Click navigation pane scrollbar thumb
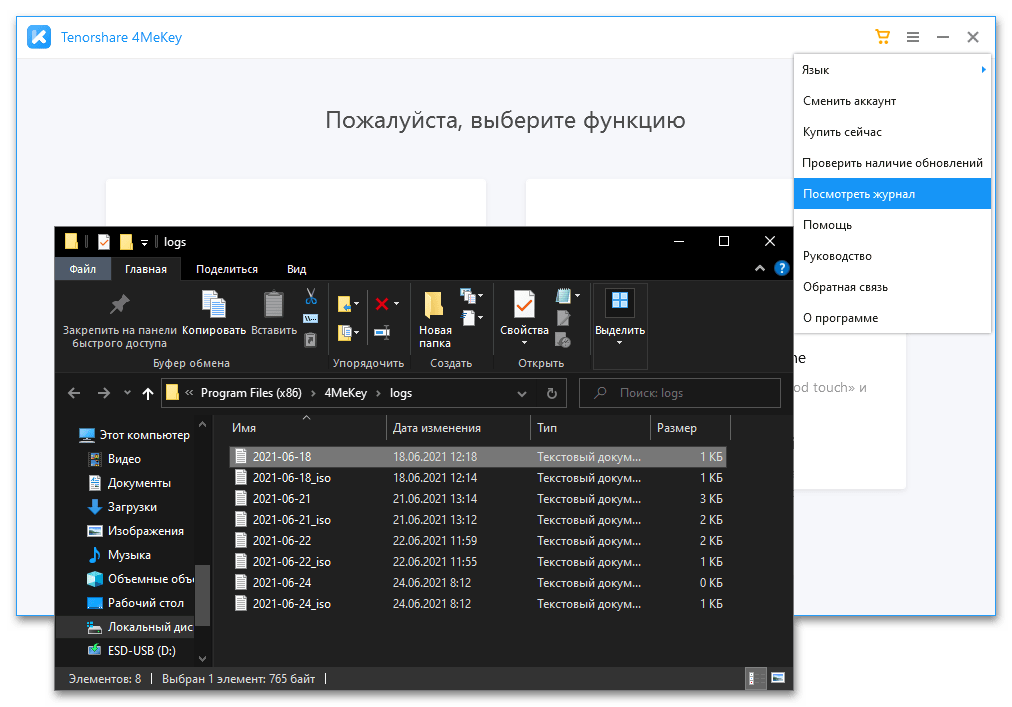 [203, 595]
